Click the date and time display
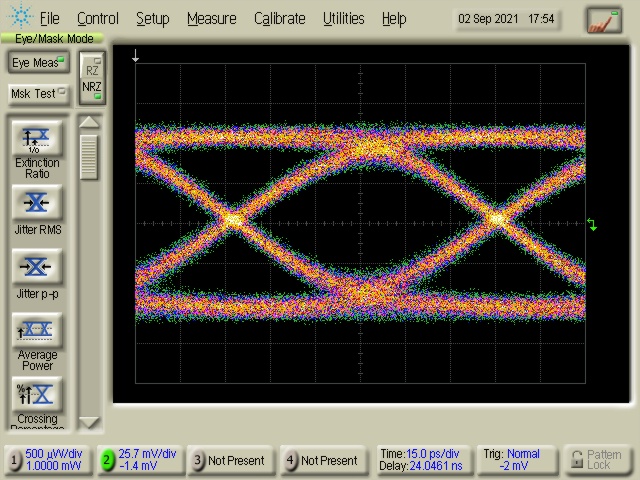This screenshot has width=640, height=480. pos(508,19)
